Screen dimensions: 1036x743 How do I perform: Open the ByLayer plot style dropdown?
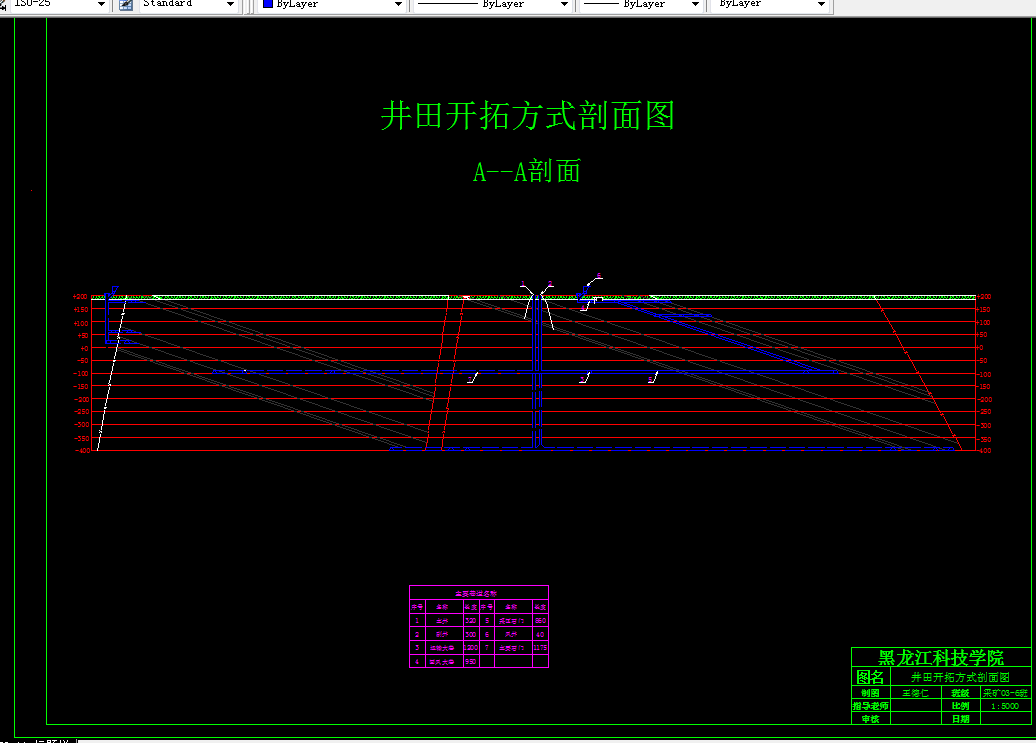tap(821, 4)
